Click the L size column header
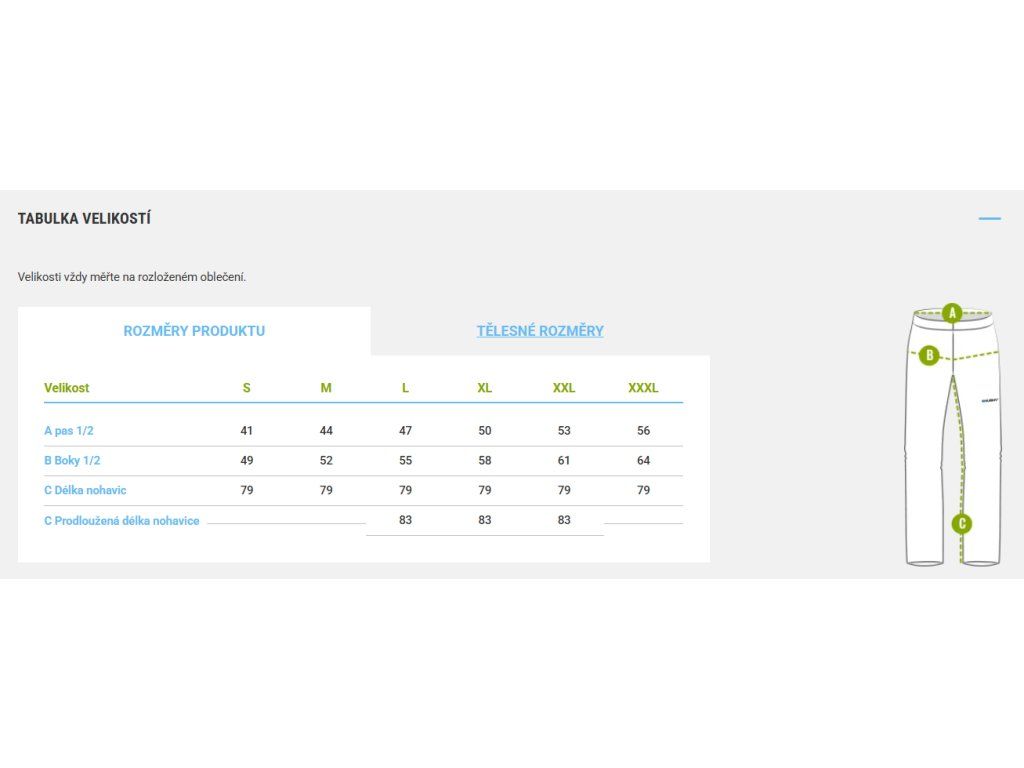Screen dimensions: 1024x768 (x=405, y=388)
